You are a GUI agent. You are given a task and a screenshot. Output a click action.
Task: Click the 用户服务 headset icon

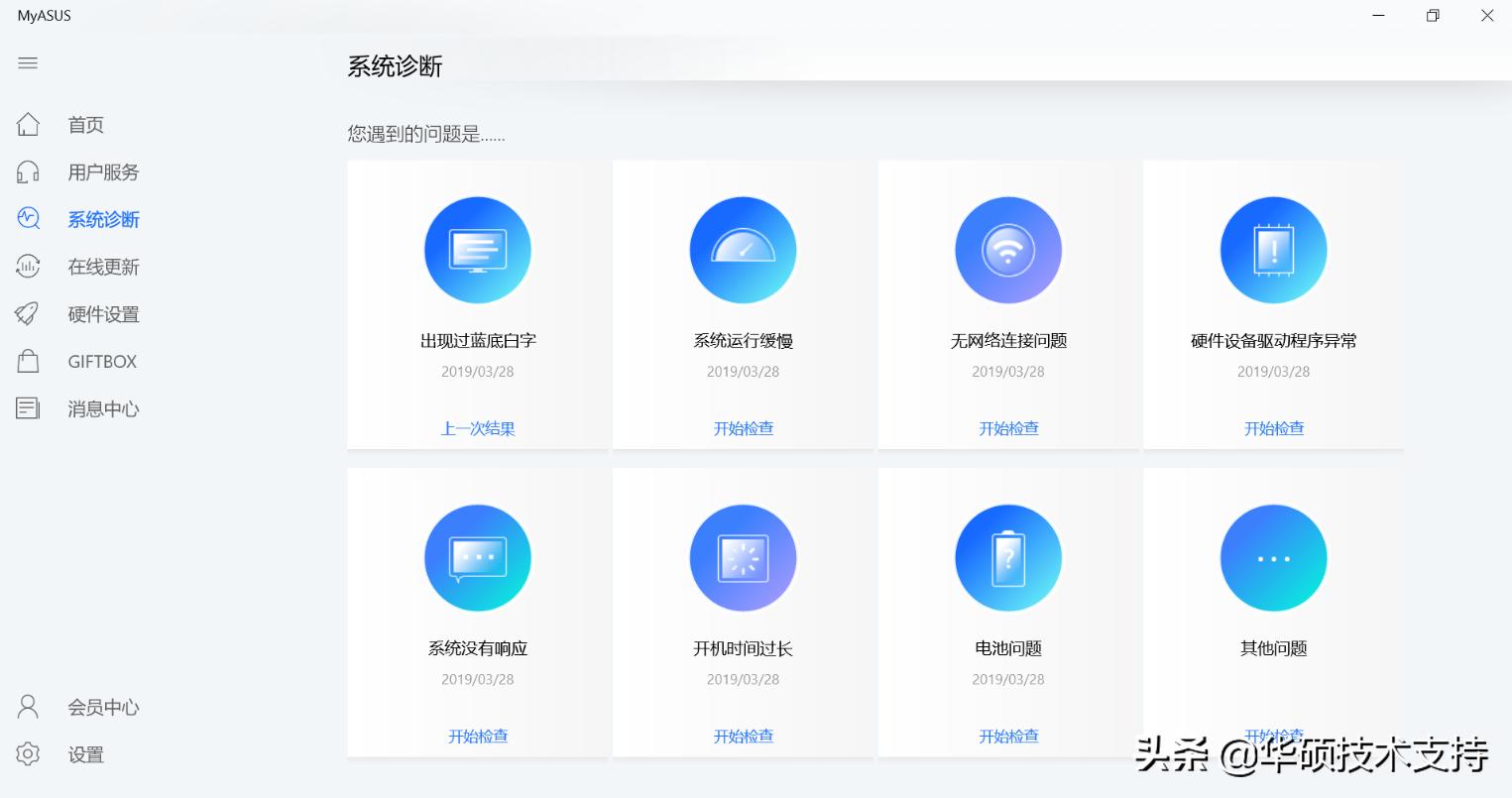click(28, 171)
